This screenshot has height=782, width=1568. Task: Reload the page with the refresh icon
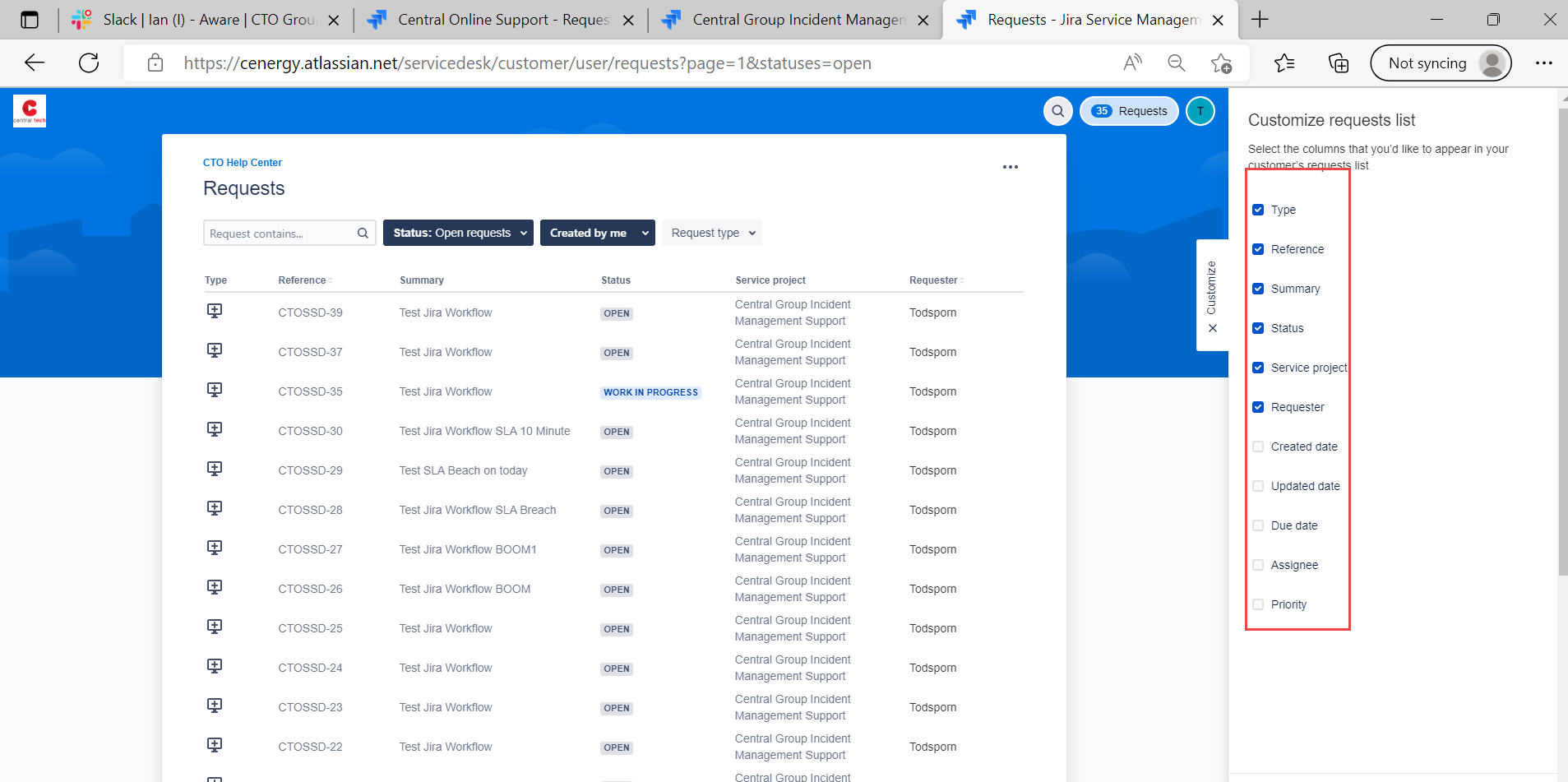coord(88,62)
